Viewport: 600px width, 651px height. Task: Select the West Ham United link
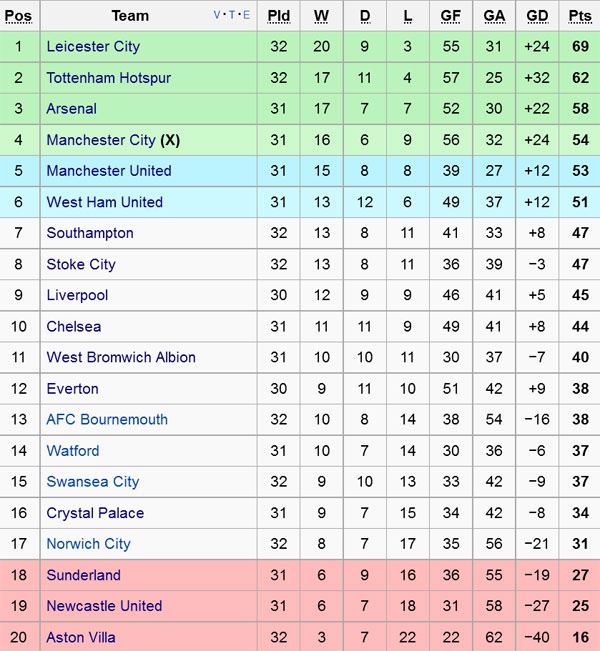click(x=104, y=202)
